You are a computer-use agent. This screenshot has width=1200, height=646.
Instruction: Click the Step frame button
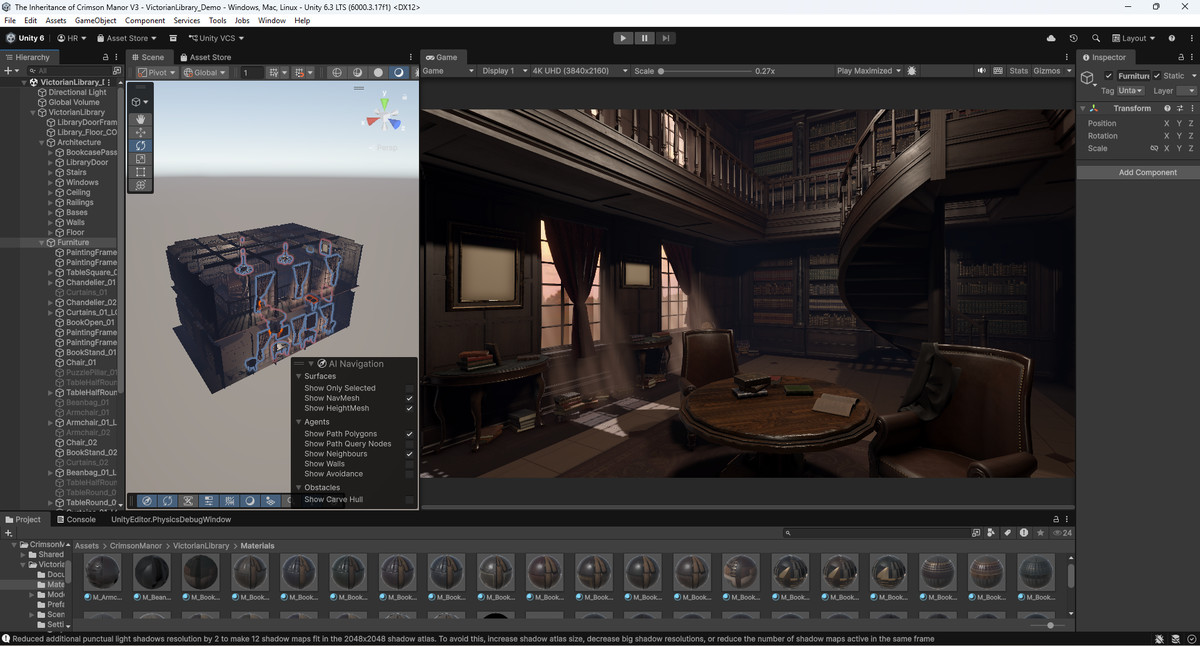click(665, 38)
